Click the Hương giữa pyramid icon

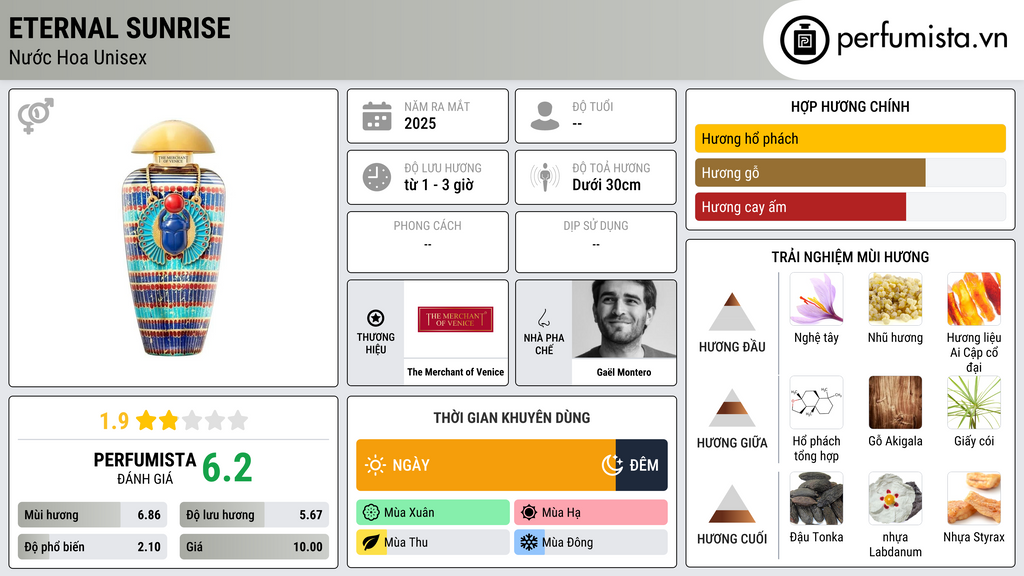coord(732,408)
